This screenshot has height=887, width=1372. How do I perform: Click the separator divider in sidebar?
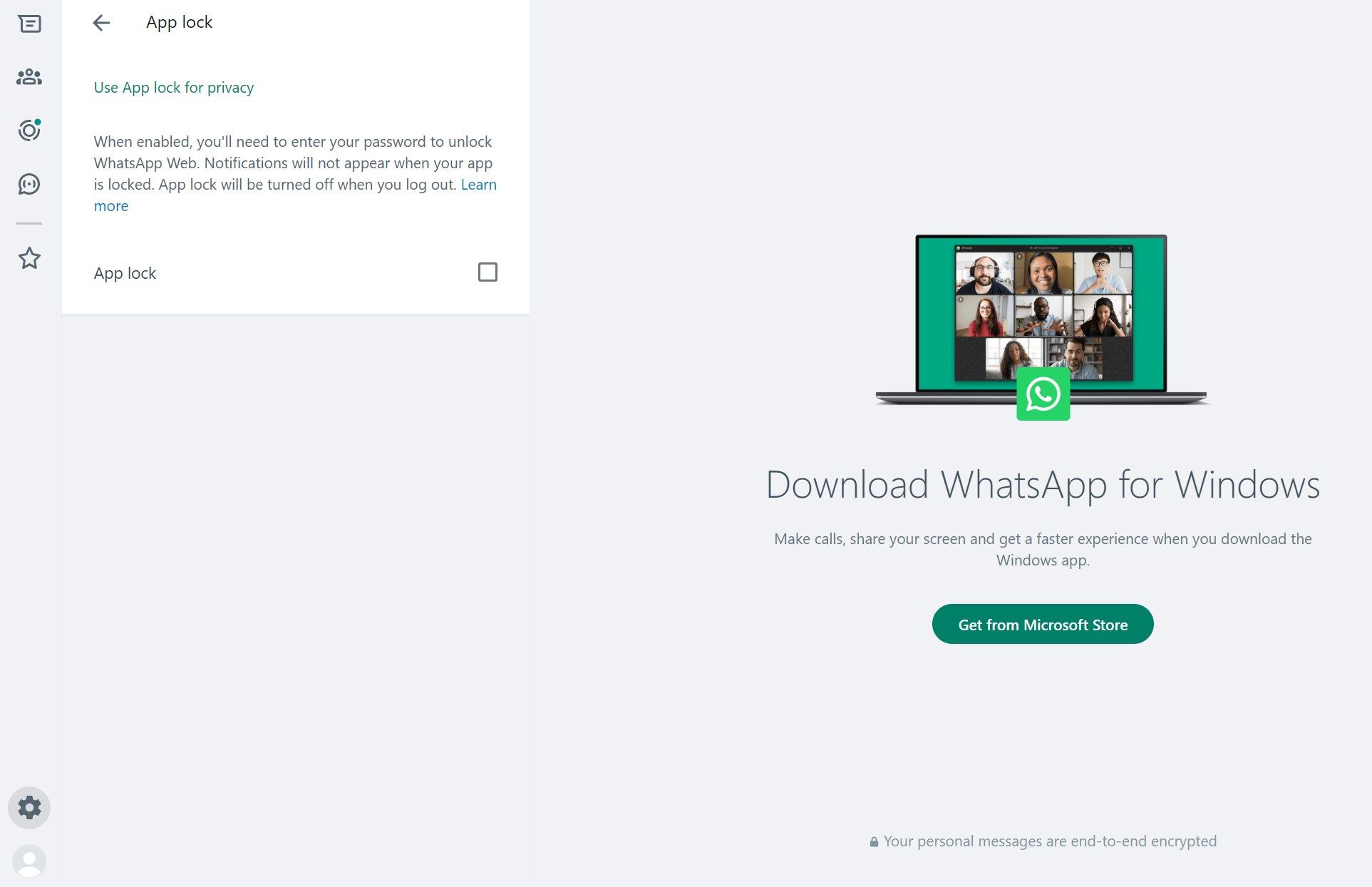(29, 222)
